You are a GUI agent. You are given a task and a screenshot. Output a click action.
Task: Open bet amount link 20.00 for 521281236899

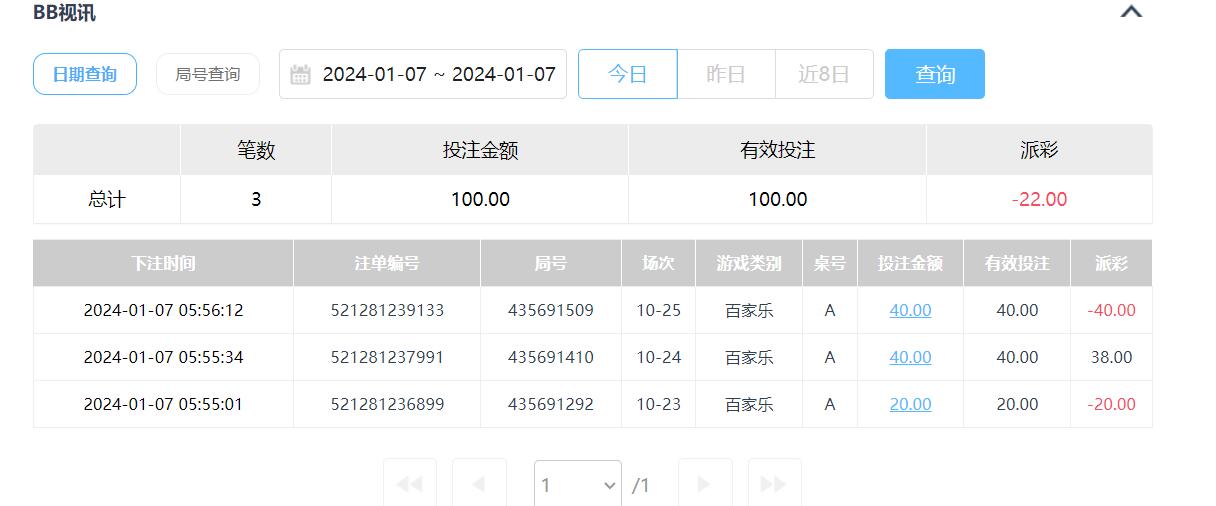910,404
